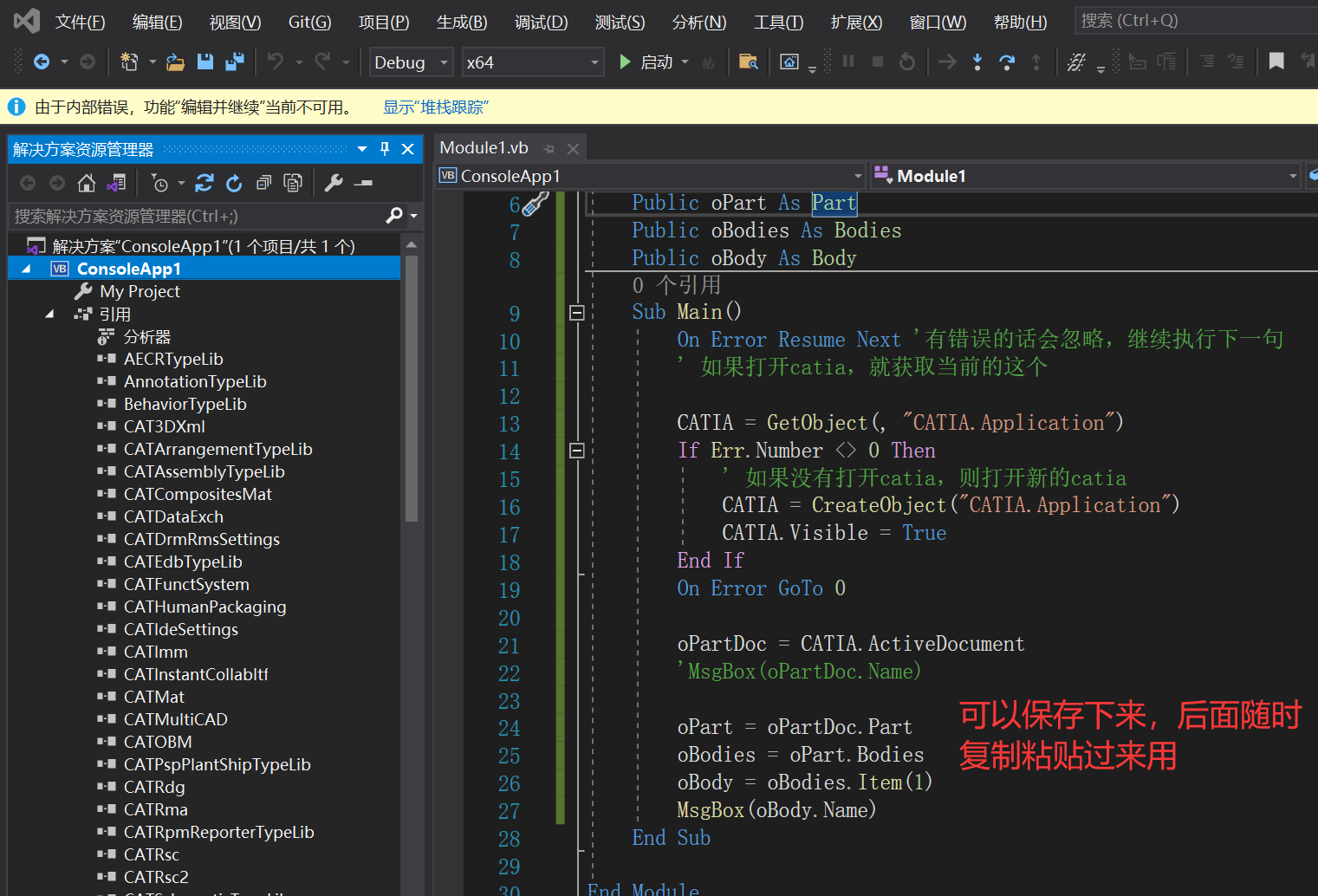Open the 扩展(X) menu
The width and height of the screenshot is (1318, 896).
point(857,22)
